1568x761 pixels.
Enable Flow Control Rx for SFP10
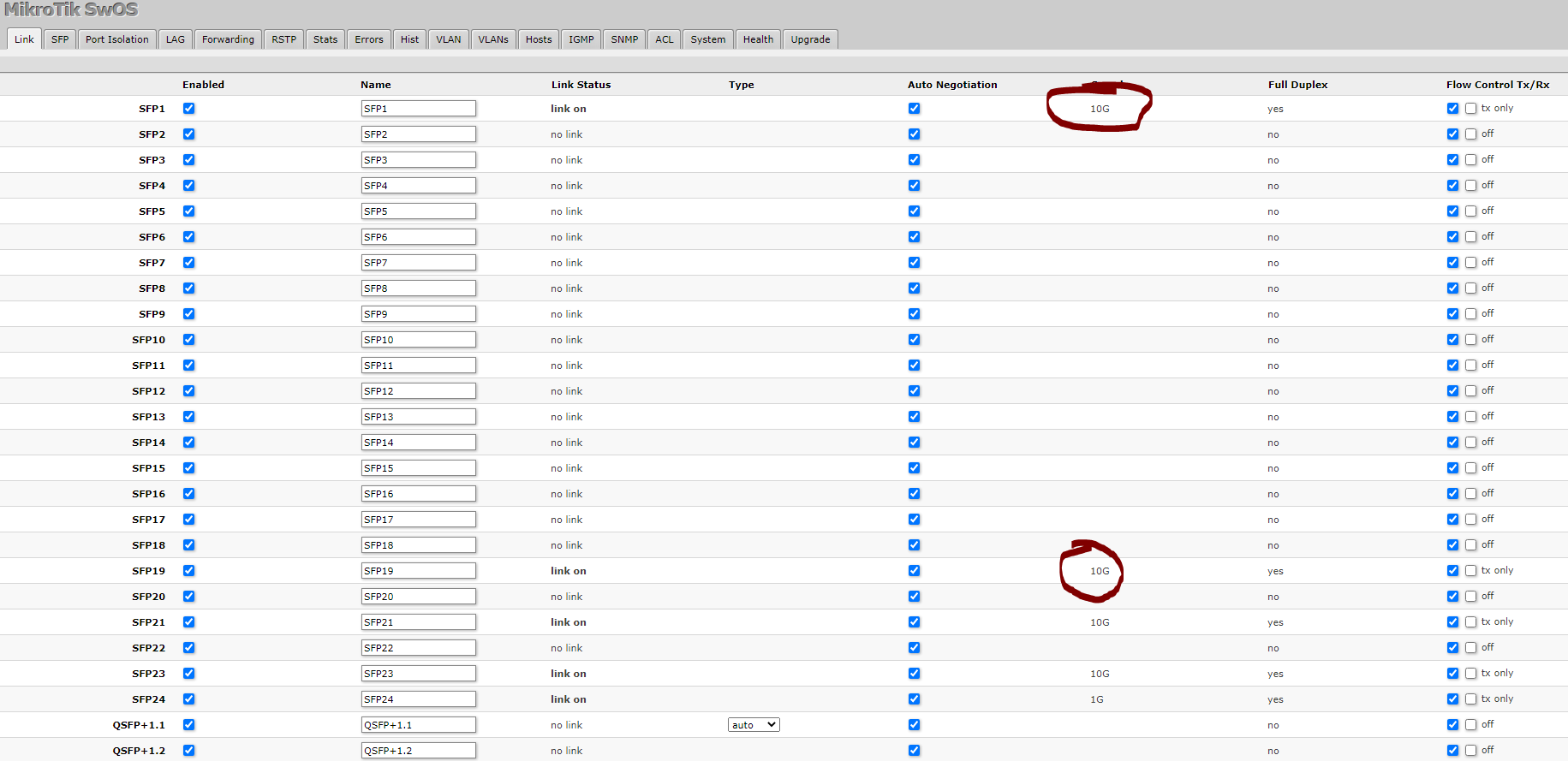(1470, 339)
